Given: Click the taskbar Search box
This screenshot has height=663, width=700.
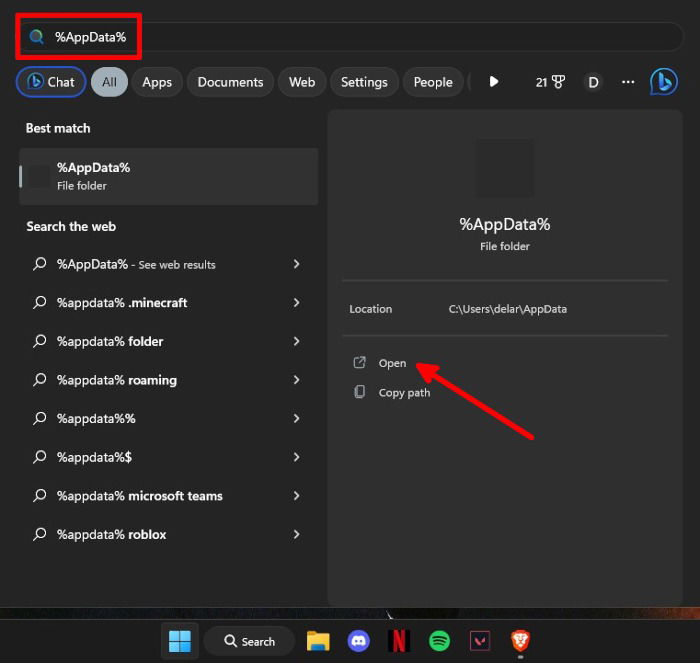Looking at the screenshot, I should pos(249,641).
